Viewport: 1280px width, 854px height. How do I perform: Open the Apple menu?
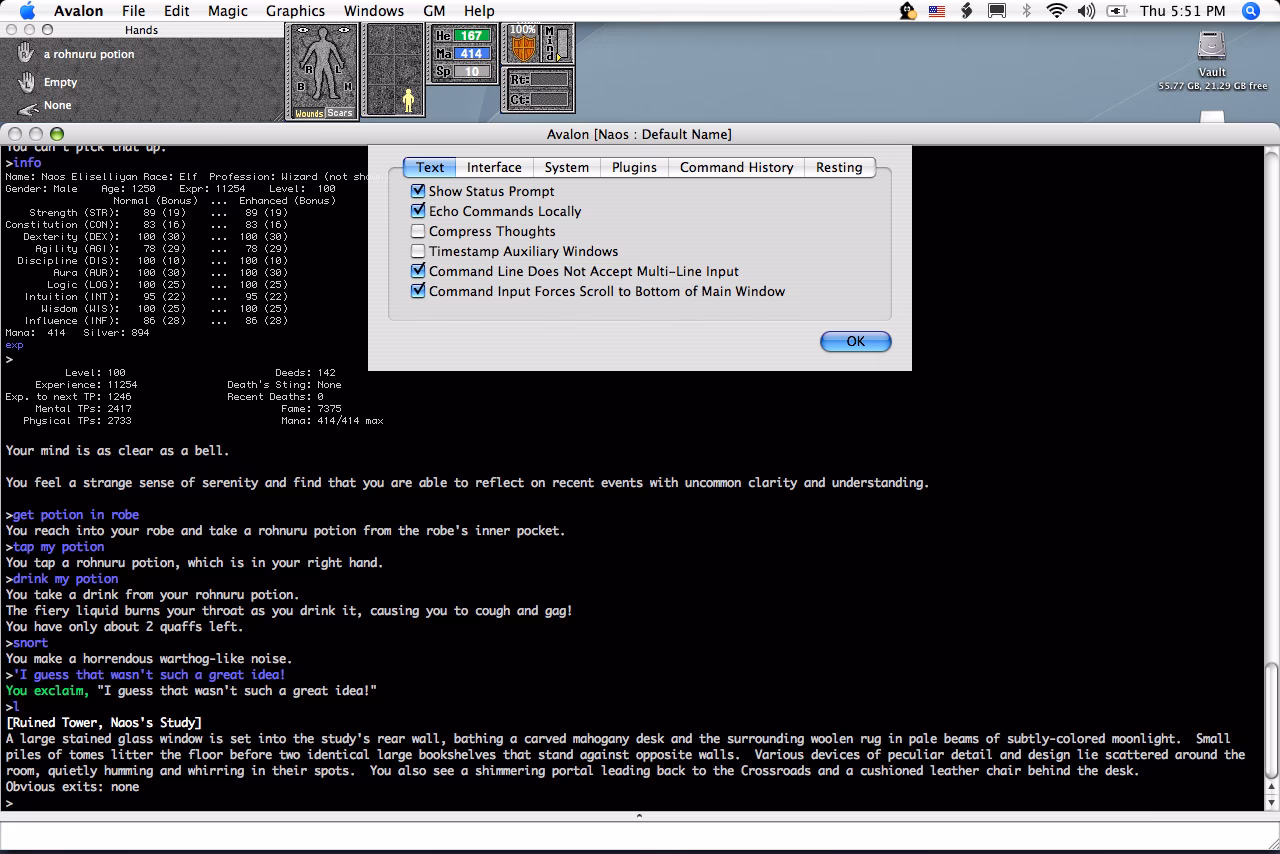click(x=27, y=11)
